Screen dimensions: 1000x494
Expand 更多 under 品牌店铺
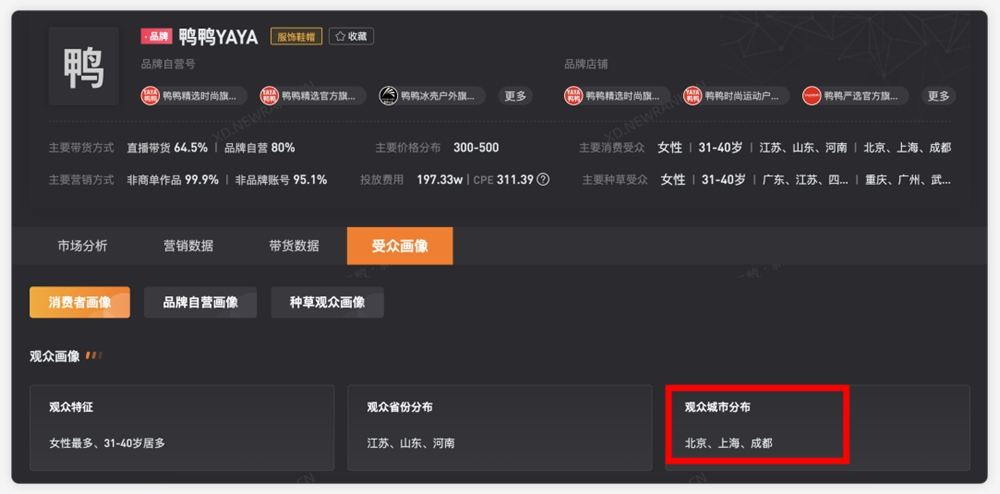pyautogui.click(x=939, y=96)
